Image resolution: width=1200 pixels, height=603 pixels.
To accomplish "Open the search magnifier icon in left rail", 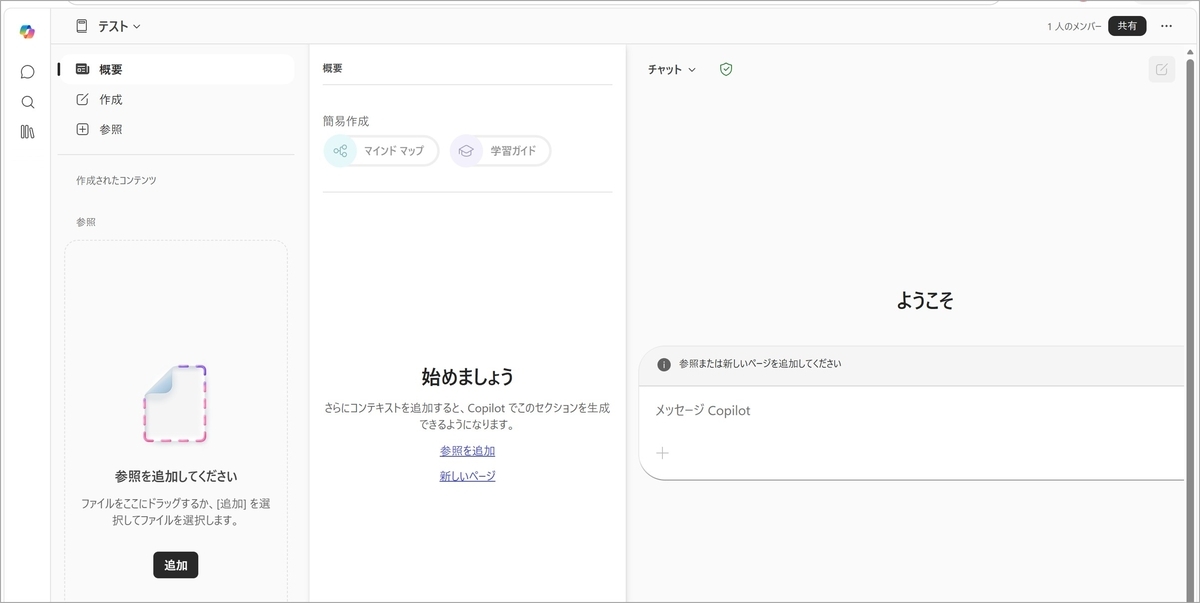I will pos(27,102).
